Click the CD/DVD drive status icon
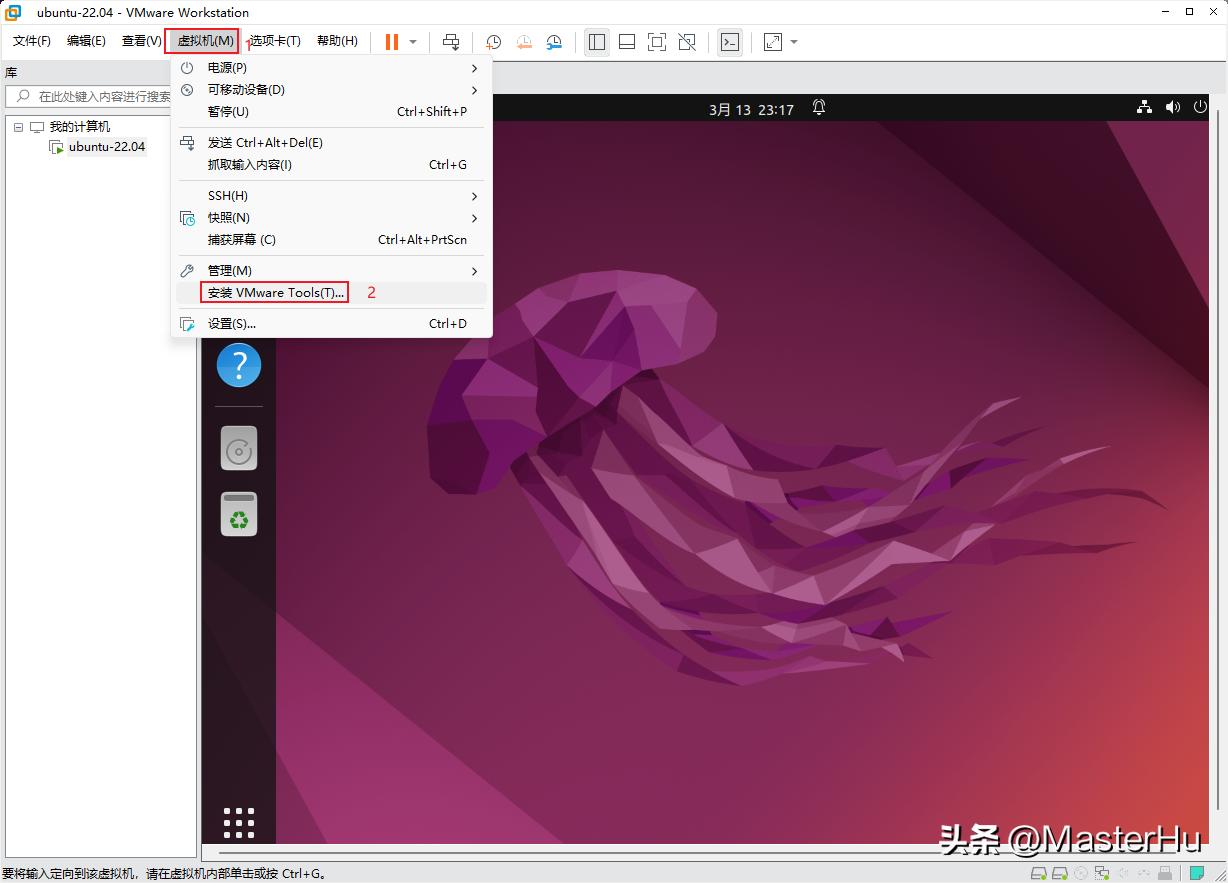The image size is (1228, 883). pyautogui.click(x=1080, y=872)
